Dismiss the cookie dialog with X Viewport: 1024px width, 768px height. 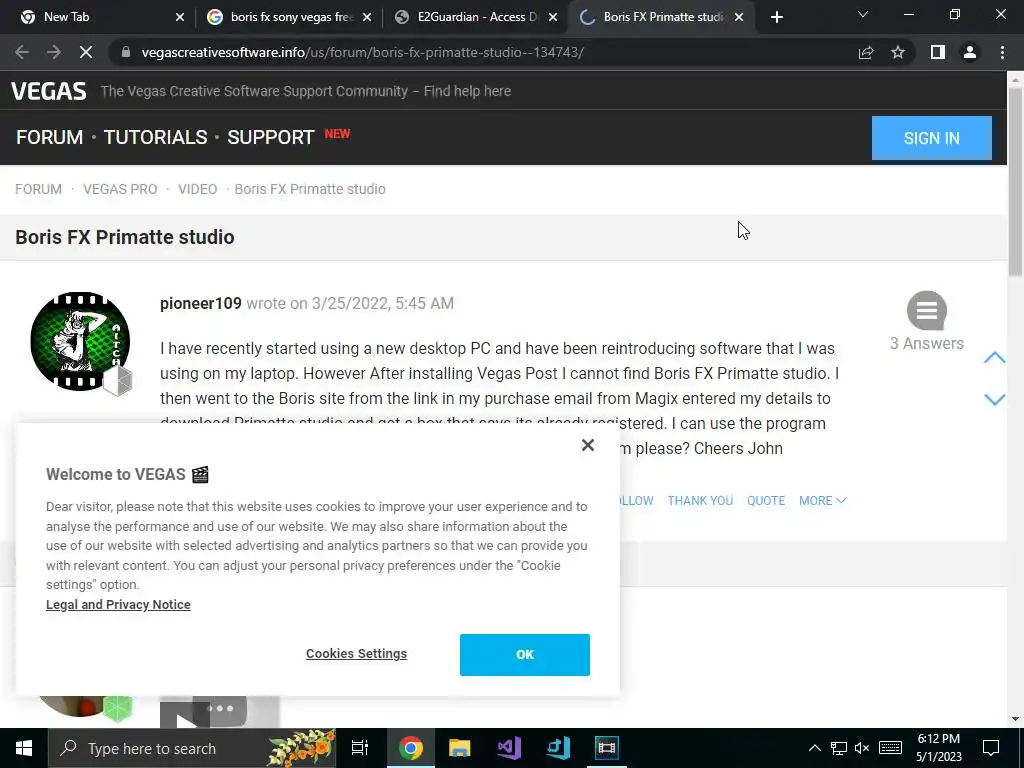588,445
